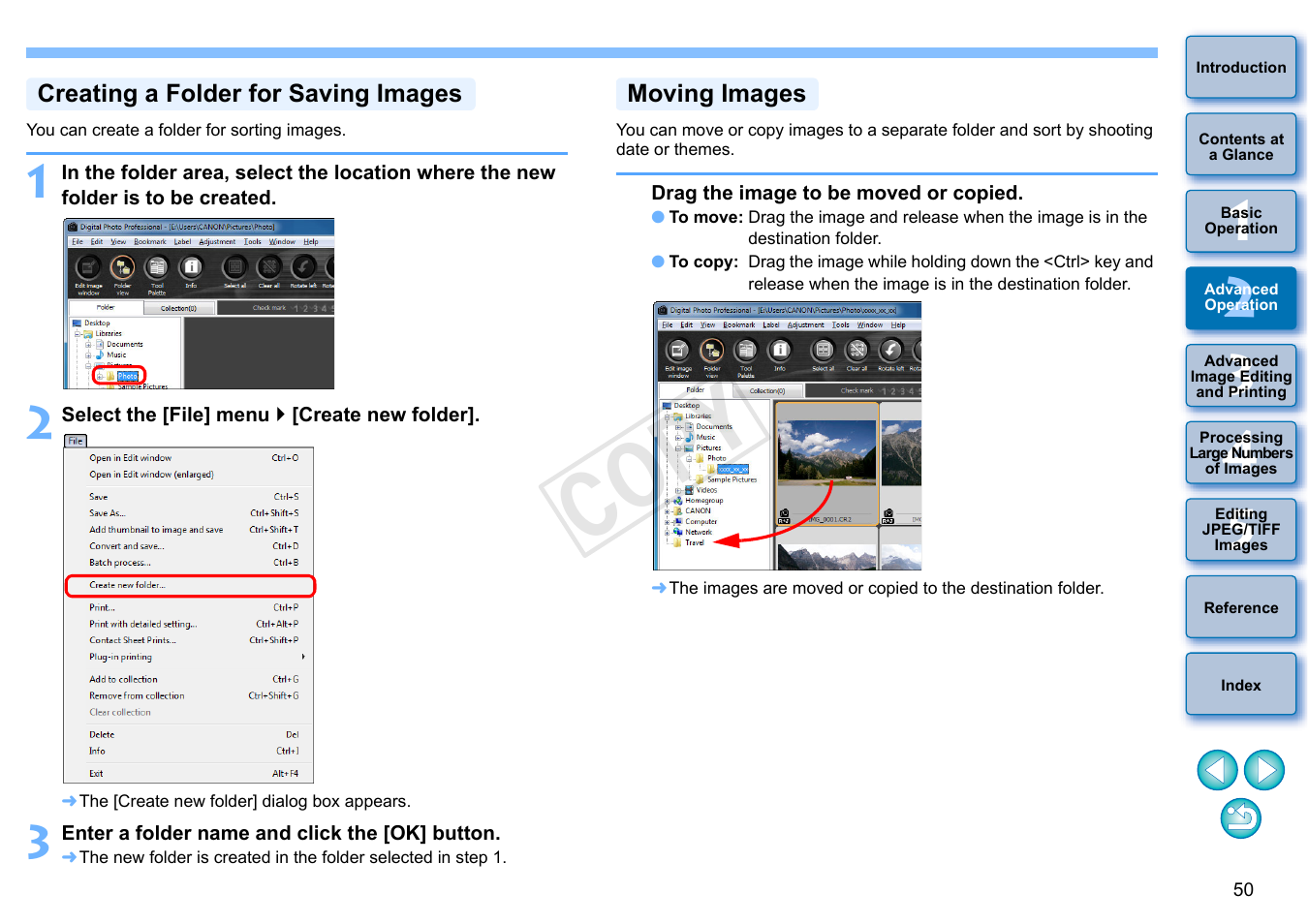Go to the next page arrow
1308x924 pixels.
click(1263, 770)
